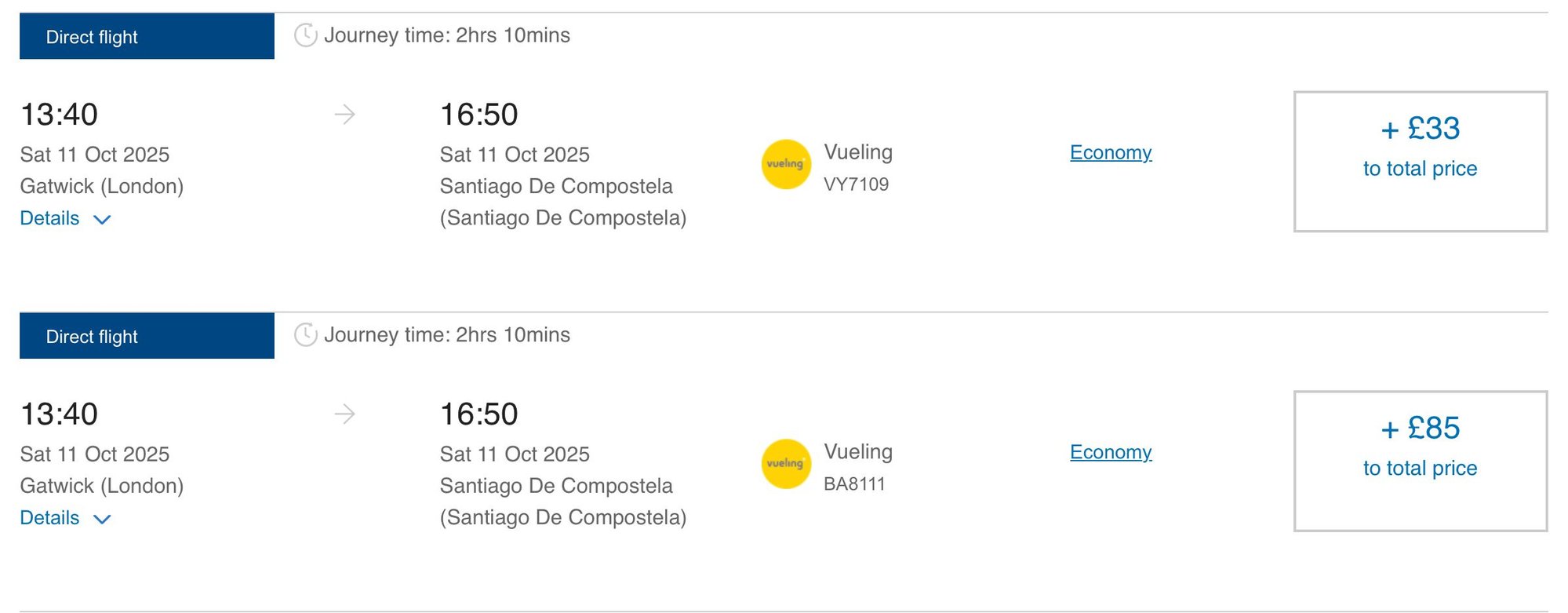Image resolution: width=1568 pixels, height=613 pixels.
Task: Click 16:50 arrival time of second flight
Action: (478, 414)
